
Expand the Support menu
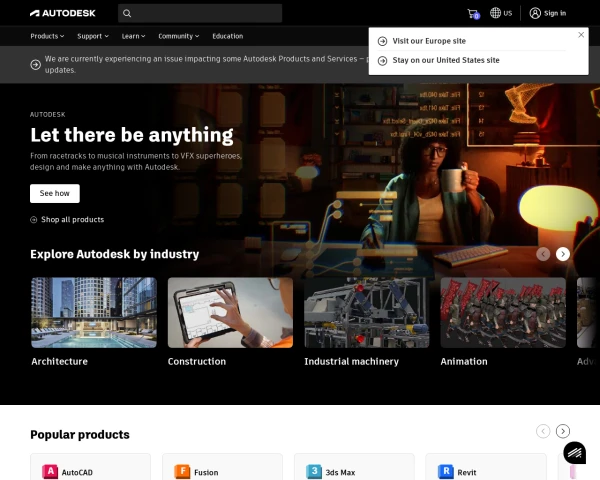click(93, 36)
